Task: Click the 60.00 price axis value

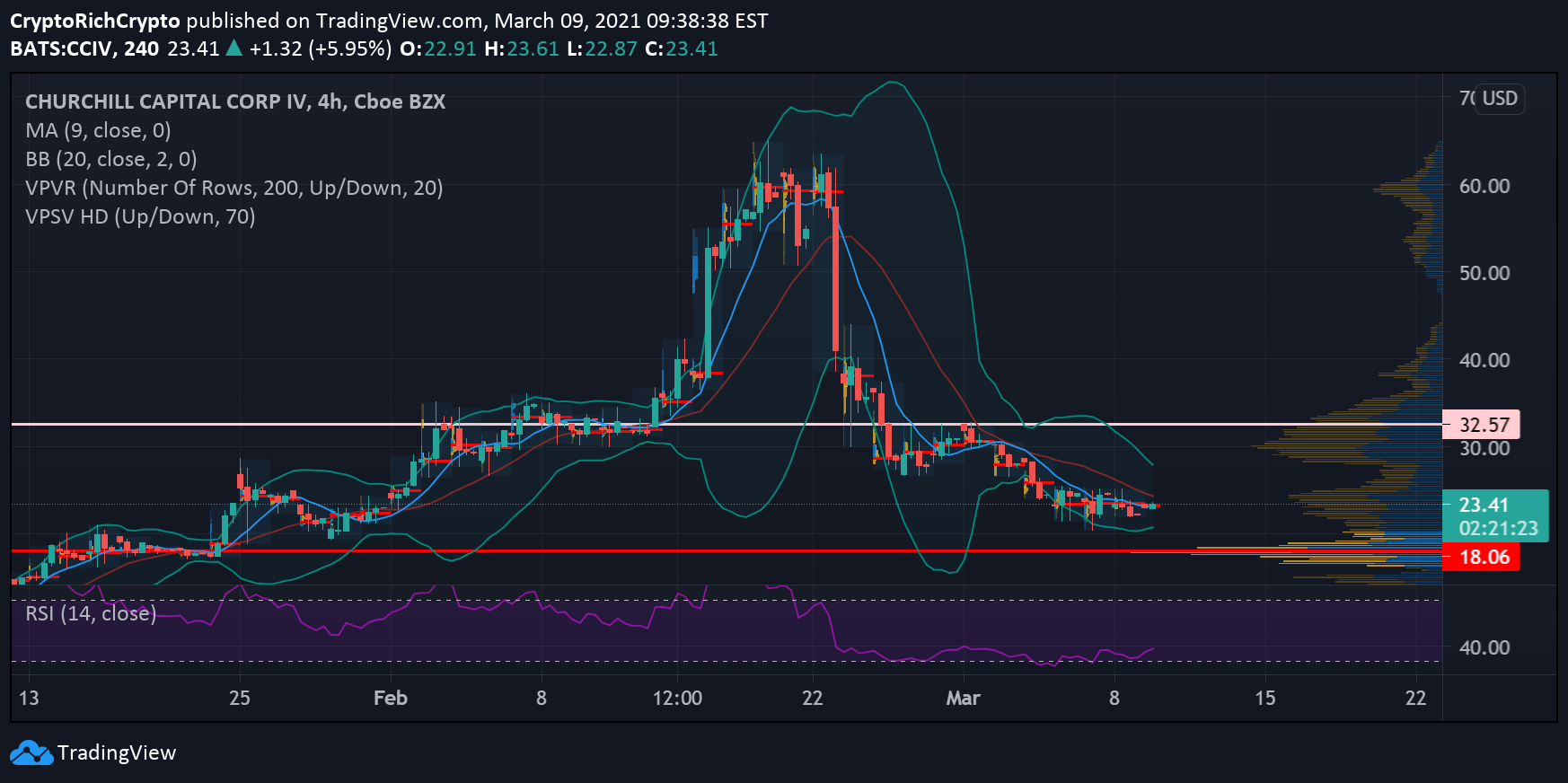Action: [x=1484, y=186]
